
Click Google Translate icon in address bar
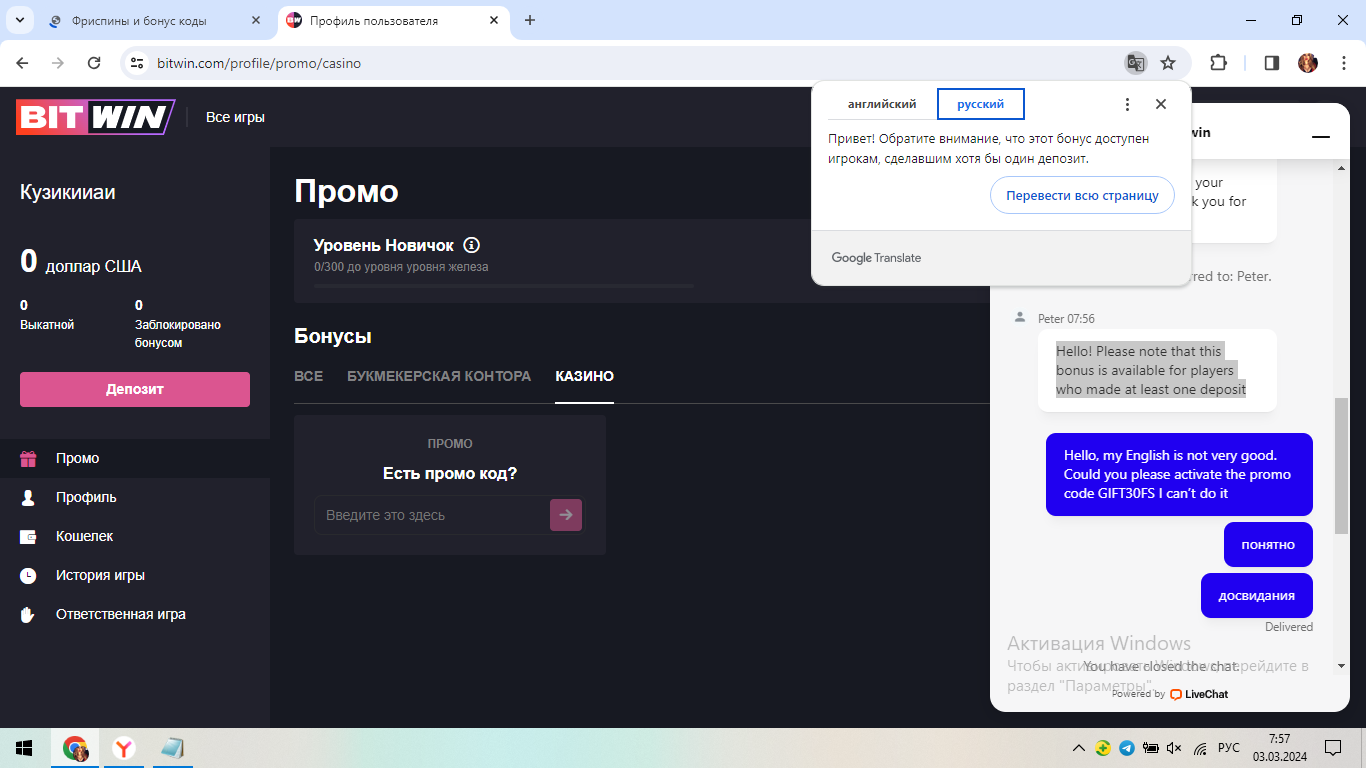click(x=1135, y=63)
